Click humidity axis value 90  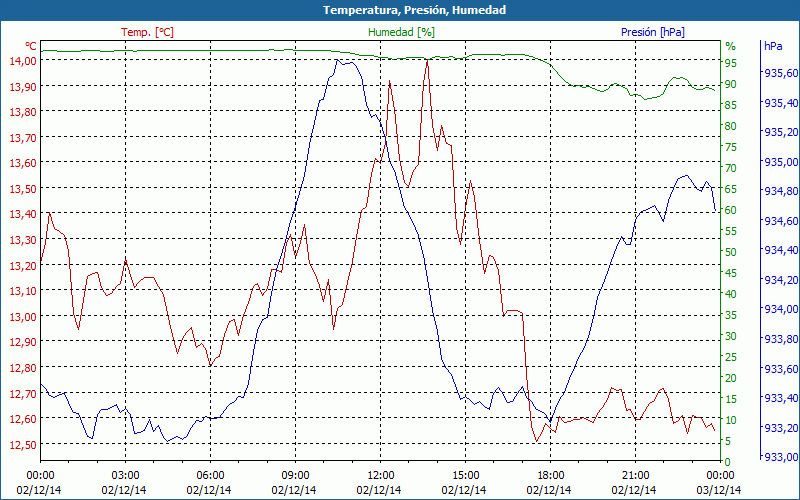pyautogui.click(x=731, y=84)
